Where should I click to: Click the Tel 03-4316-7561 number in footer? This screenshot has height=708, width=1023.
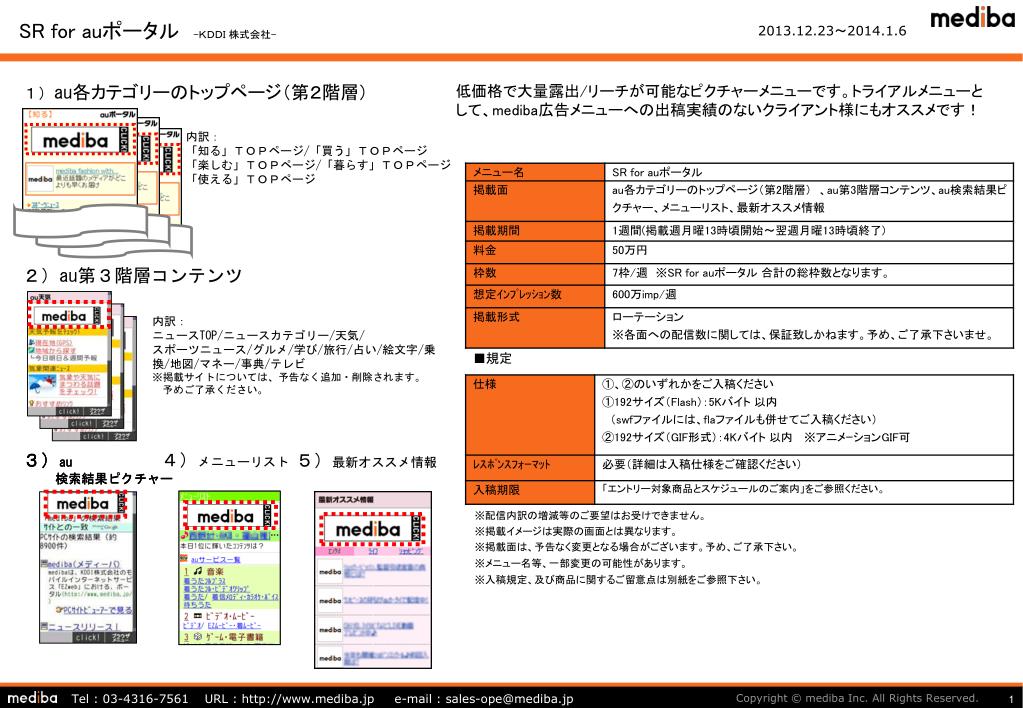pyautogui.click(x=129, y=698)
